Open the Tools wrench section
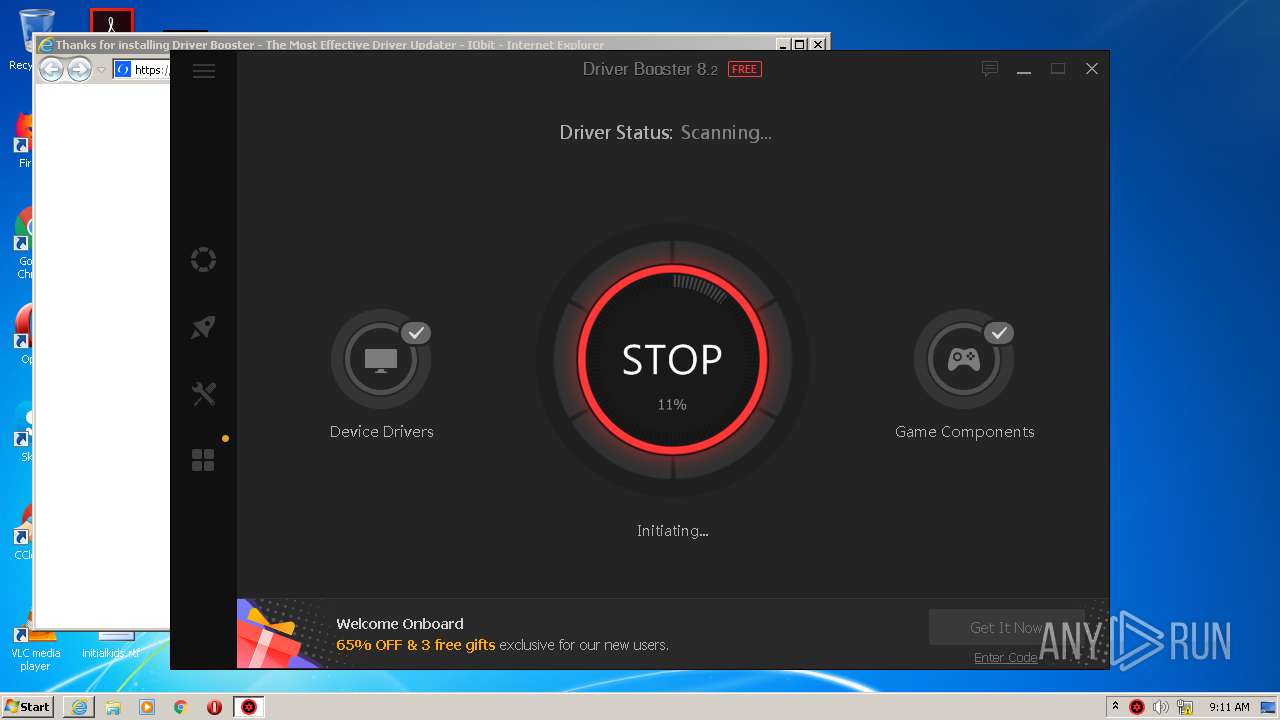Screen dimensions: 1280x720 pos(203,394)
